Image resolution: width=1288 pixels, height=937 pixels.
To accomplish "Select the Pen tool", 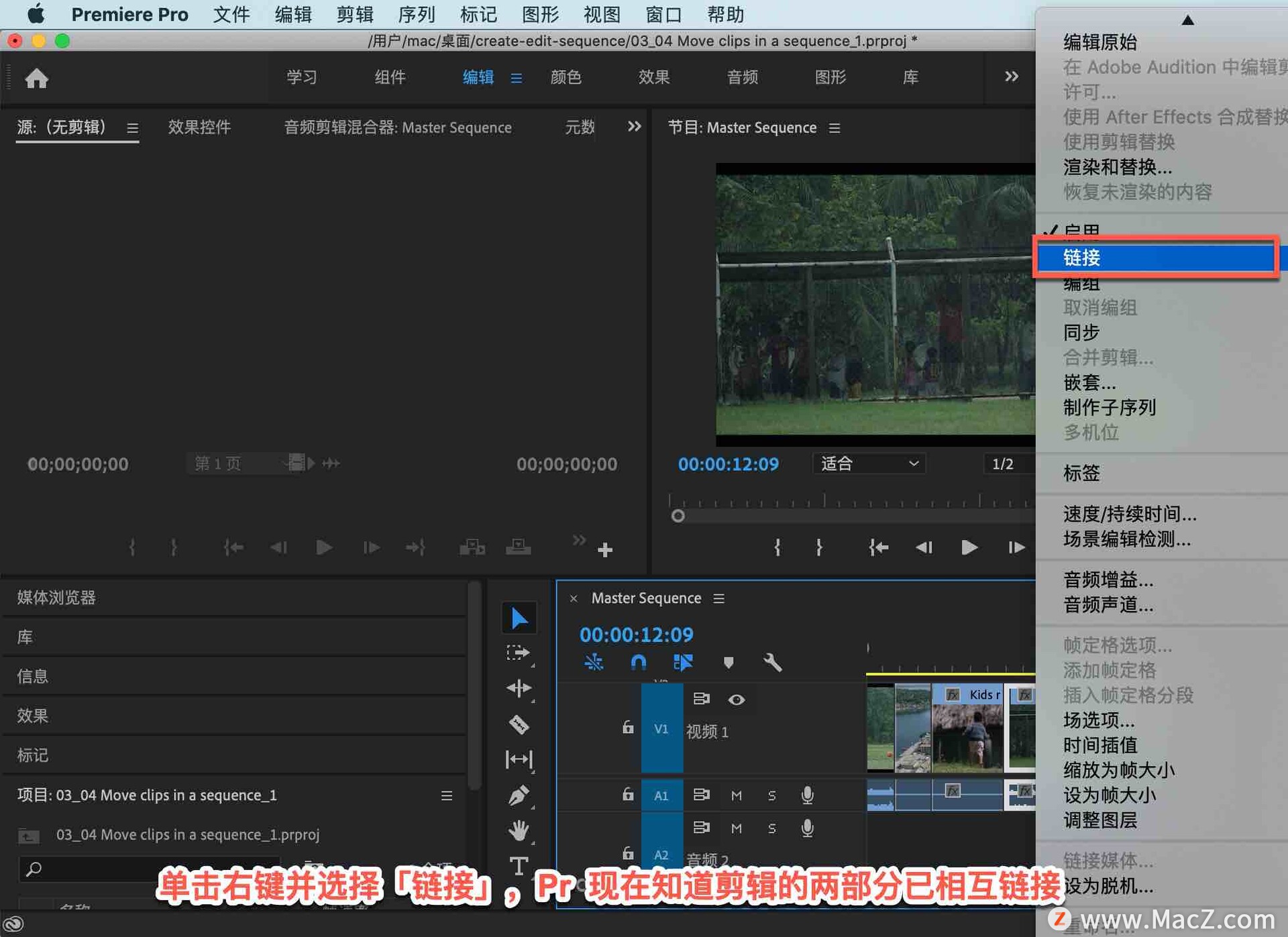I will (x=519, y=795).
